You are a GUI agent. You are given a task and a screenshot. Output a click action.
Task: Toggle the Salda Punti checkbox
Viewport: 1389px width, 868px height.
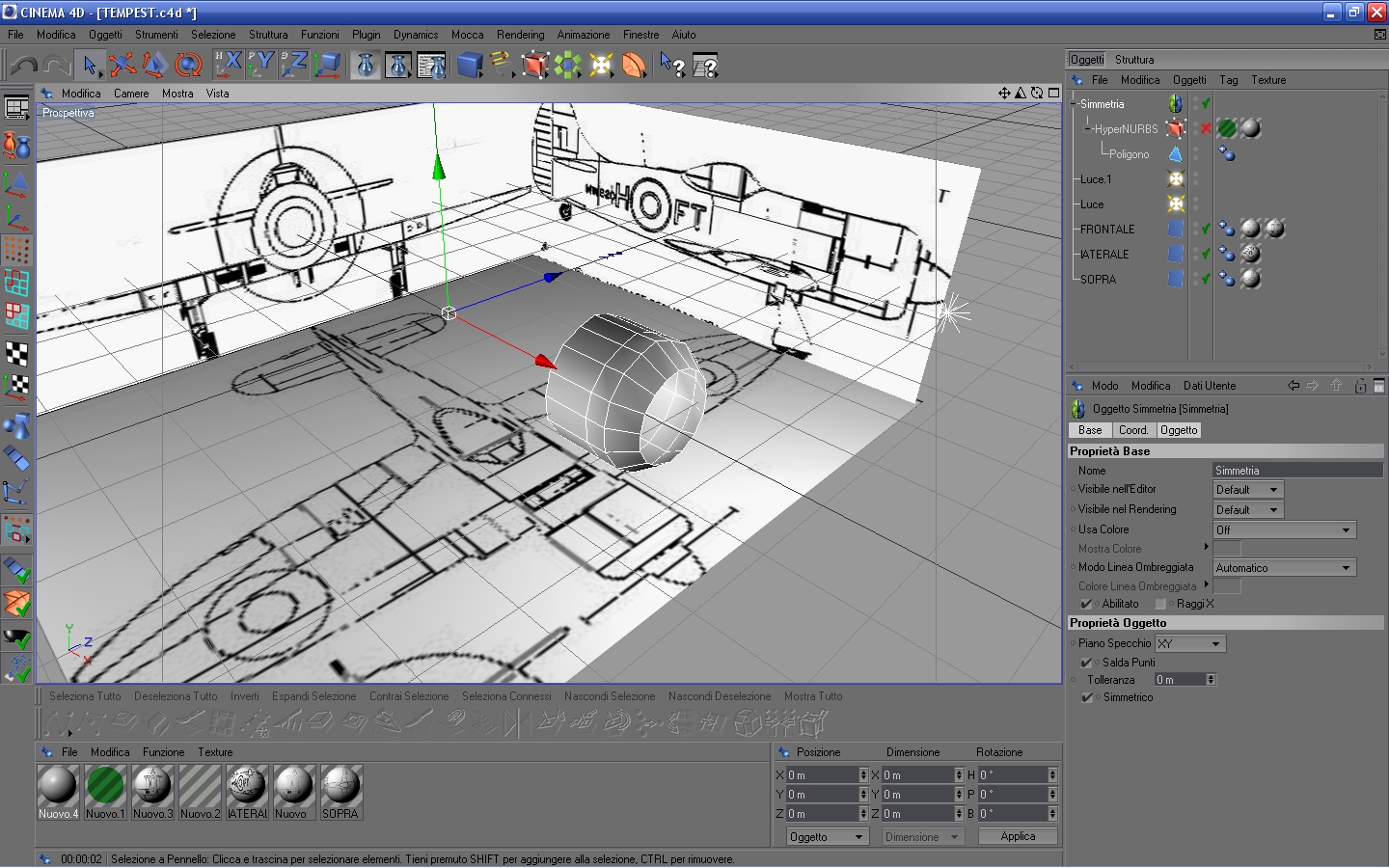pos(1086,663)
